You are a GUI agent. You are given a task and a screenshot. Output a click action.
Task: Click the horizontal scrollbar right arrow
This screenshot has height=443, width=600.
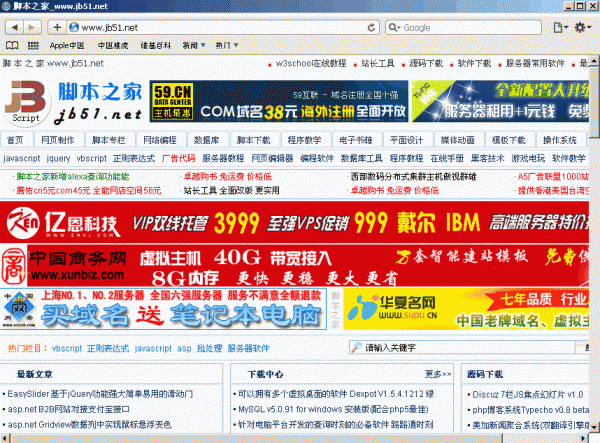coord(583,438)
